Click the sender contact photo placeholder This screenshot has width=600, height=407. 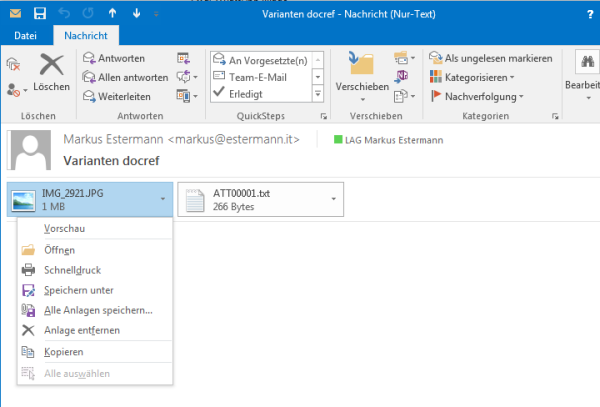coord(29,150)
